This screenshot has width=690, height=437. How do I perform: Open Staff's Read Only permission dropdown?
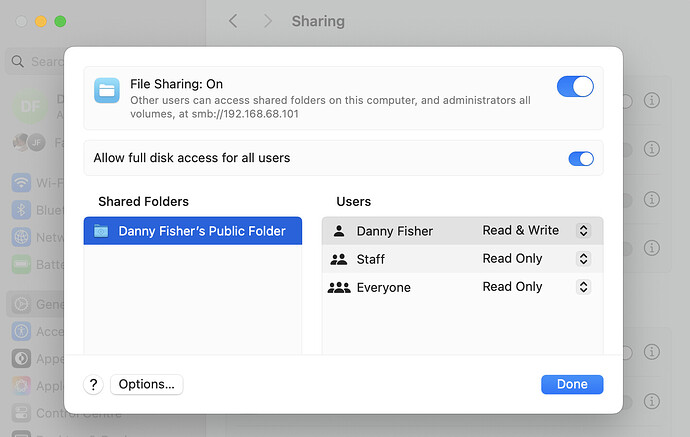pyautogui.click(x=584, y=259)
